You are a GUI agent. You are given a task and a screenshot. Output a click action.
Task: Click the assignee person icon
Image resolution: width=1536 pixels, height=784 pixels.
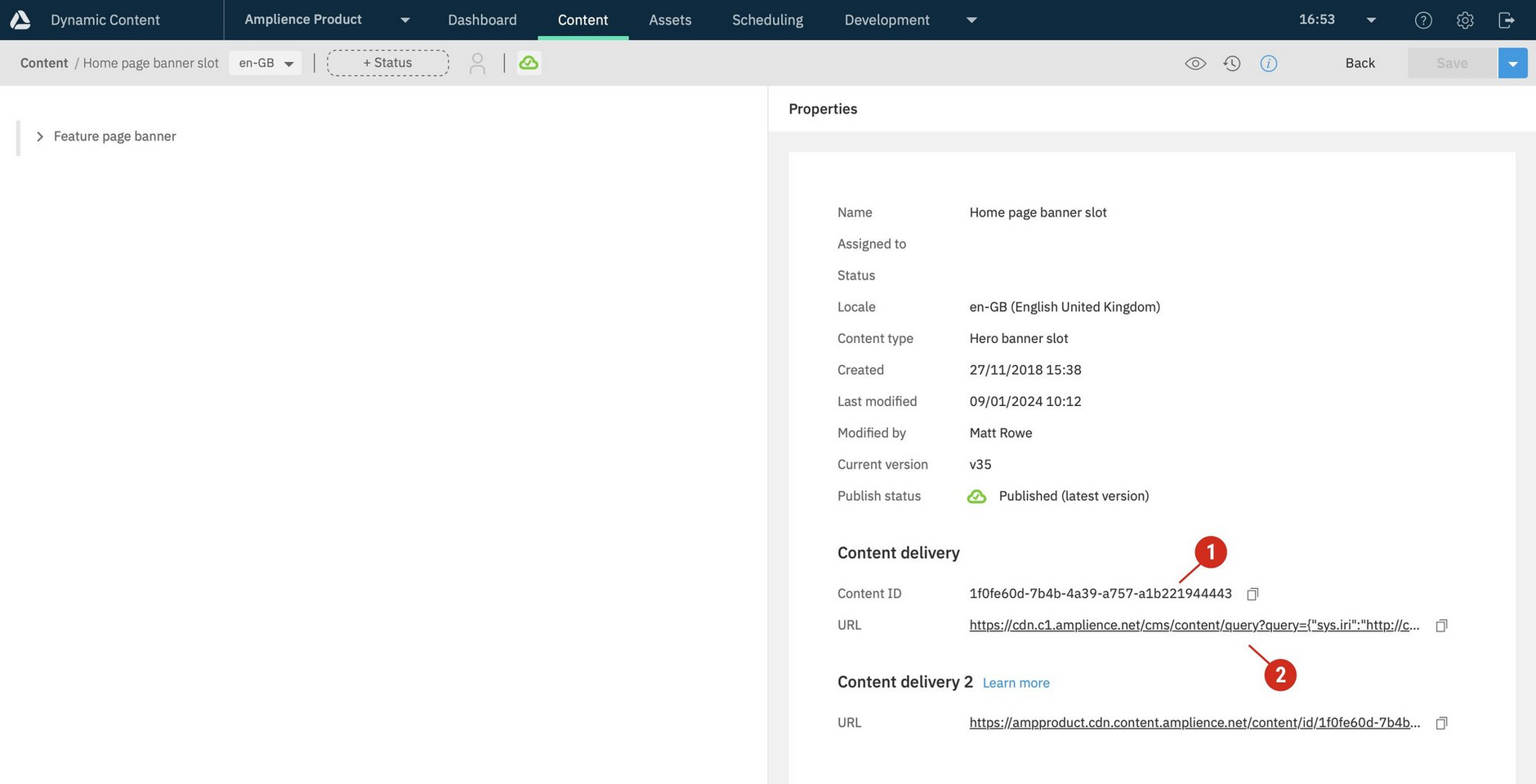coord(477,63)
